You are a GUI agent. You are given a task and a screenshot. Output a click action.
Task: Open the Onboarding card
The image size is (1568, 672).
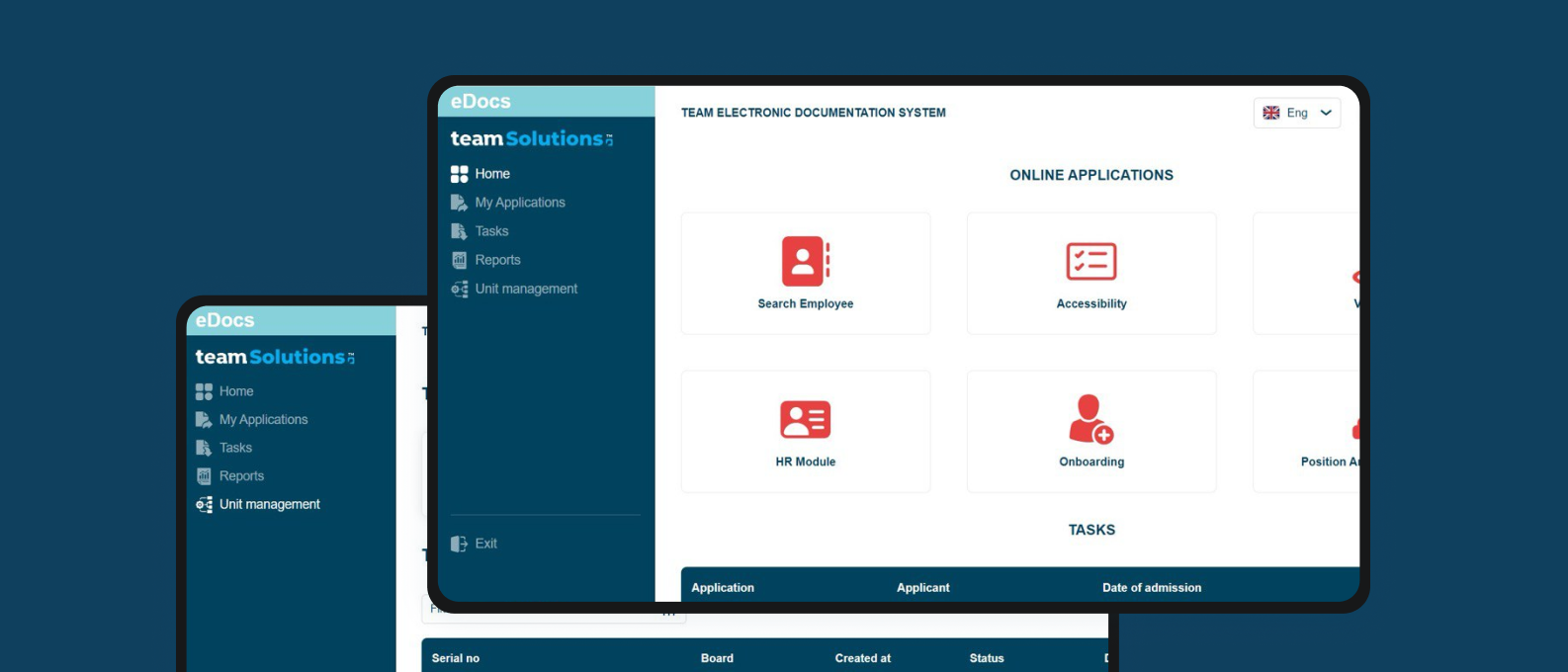(1091, 432)
